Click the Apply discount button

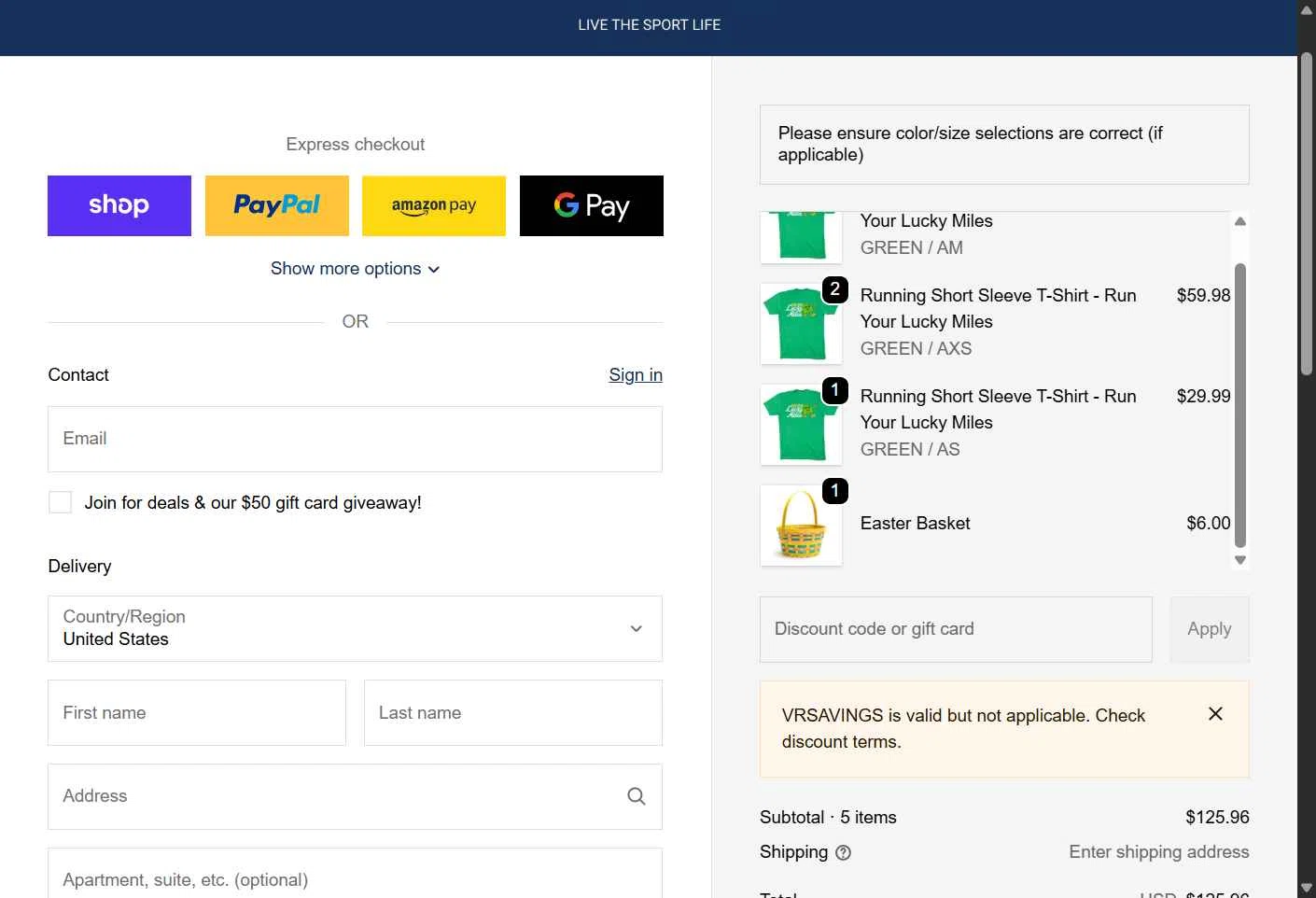coord(1210,629)
